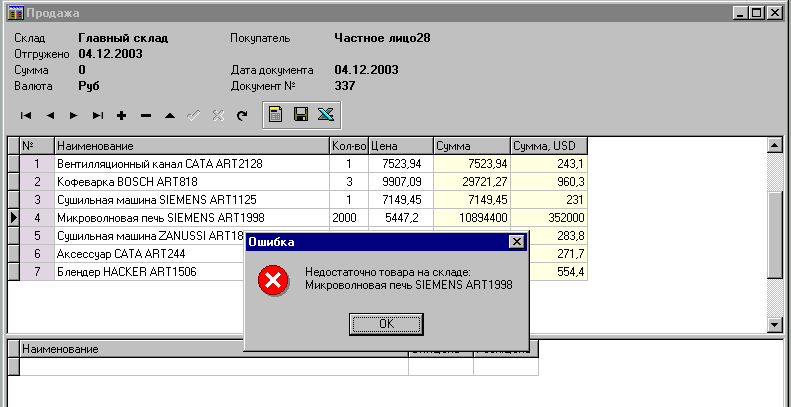This screenshot has width=791, height=407.
Task: Cancel edit with X navigator icon
Action: (218, 115)
